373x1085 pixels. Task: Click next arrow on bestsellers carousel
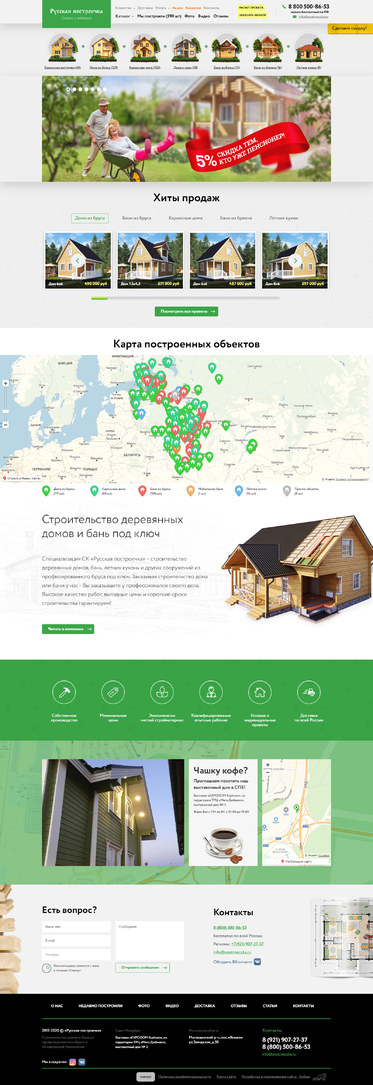(x=295, y=260)
